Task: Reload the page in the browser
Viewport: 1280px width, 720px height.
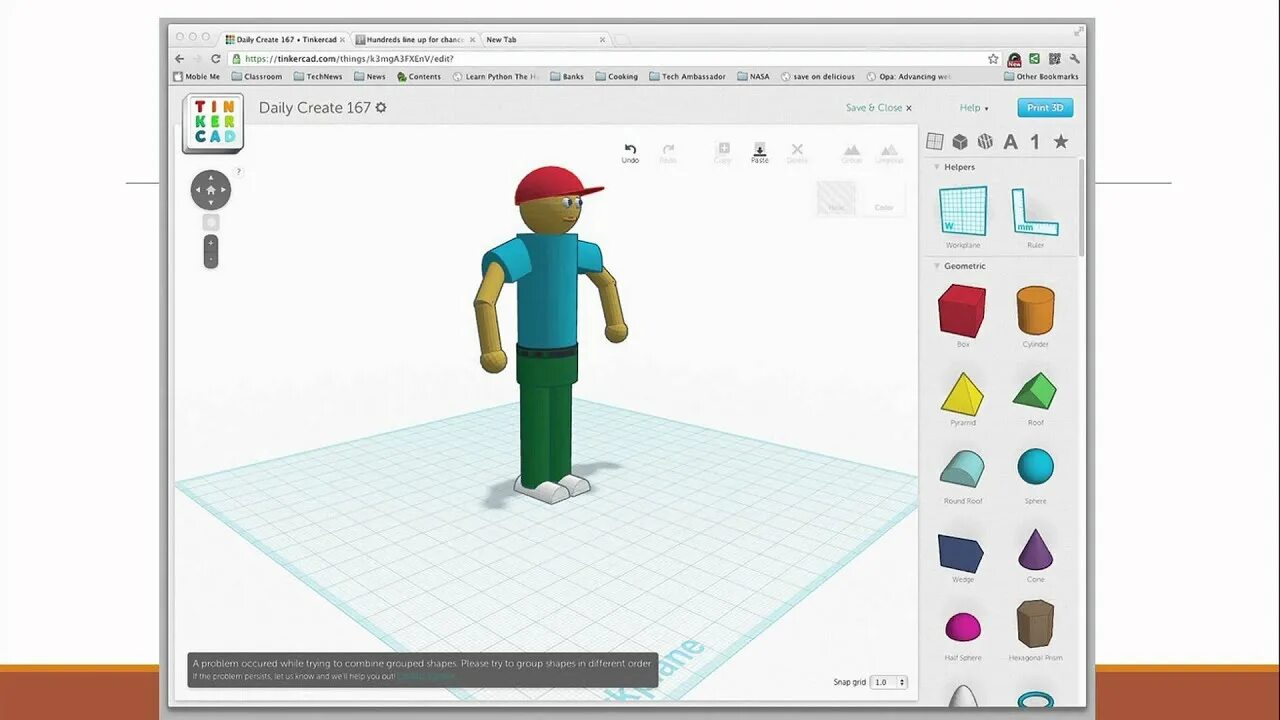Action: click(x=215, y=59)
